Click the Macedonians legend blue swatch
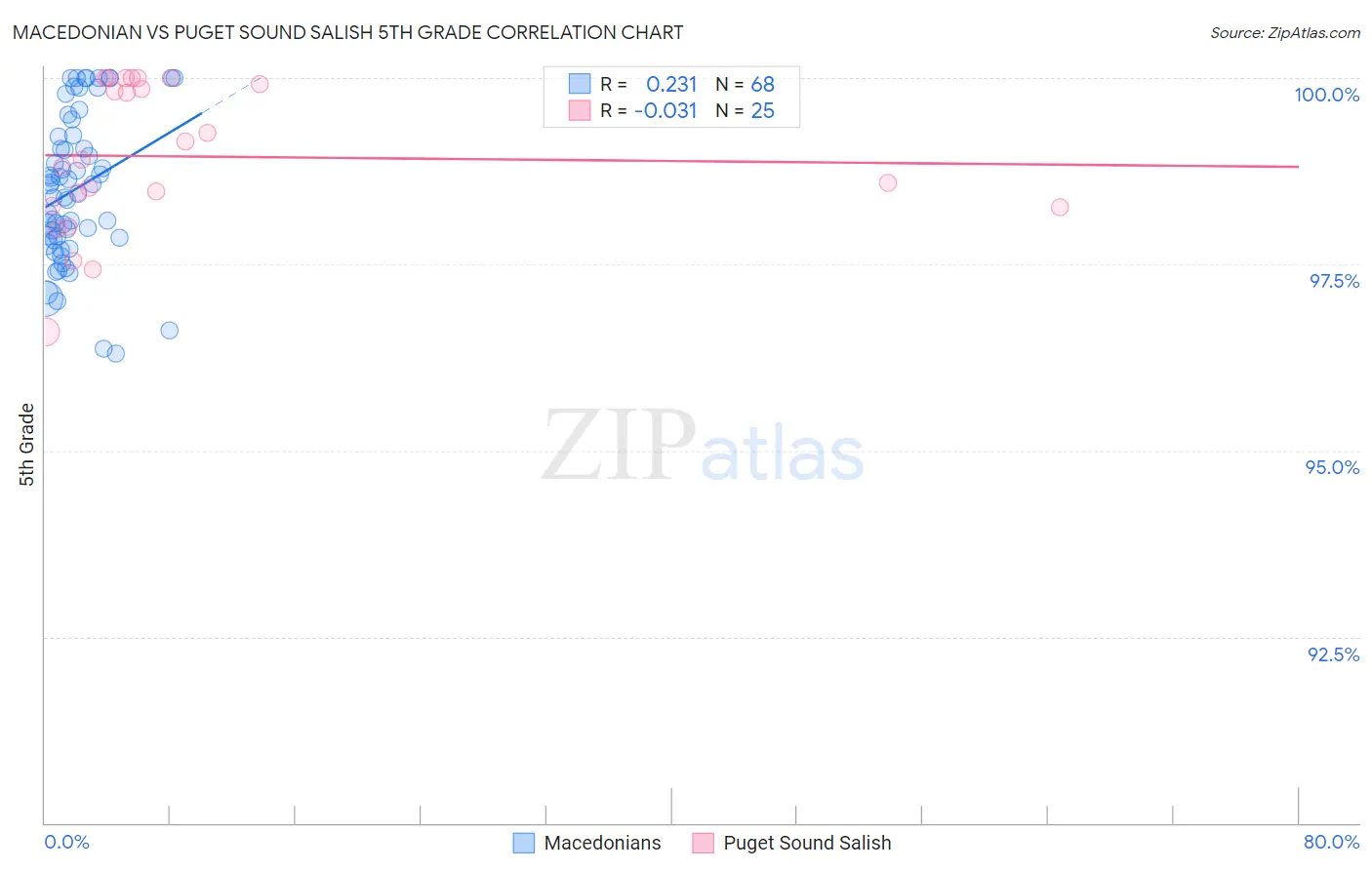Image resolution: width=1372 pixels, height=870 pixels. [524, 843]
